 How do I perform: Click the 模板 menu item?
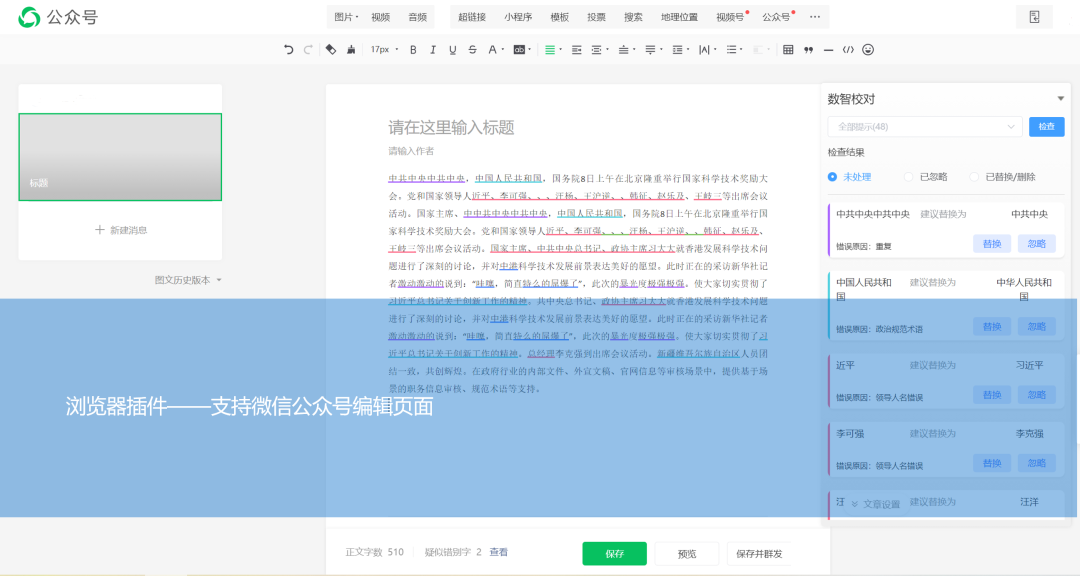point(560,17)
